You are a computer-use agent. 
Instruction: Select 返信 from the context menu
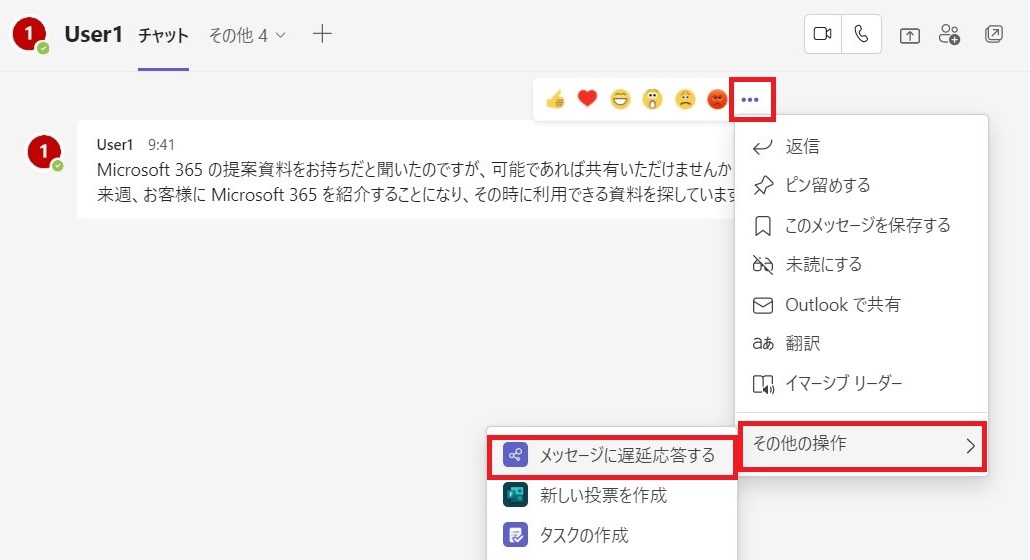click(x=861, y=146)
